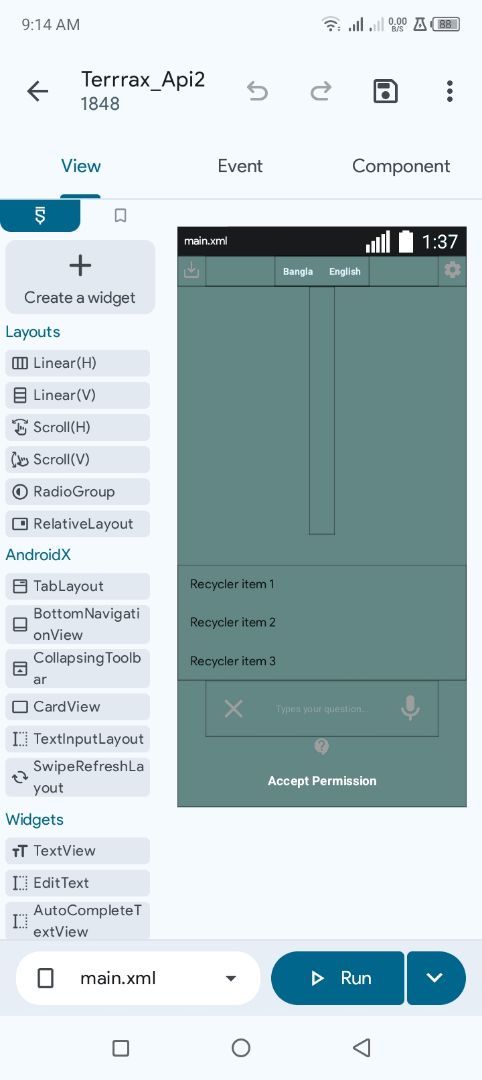Click the undo icon

(x=257, y=91)
